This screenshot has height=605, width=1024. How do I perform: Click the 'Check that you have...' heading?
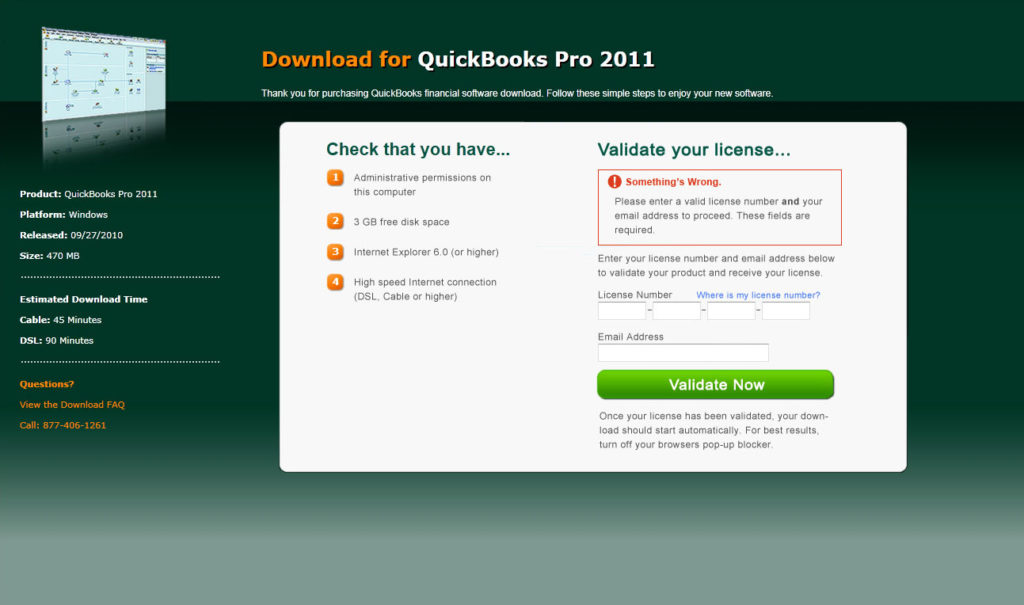coord(418,150)
